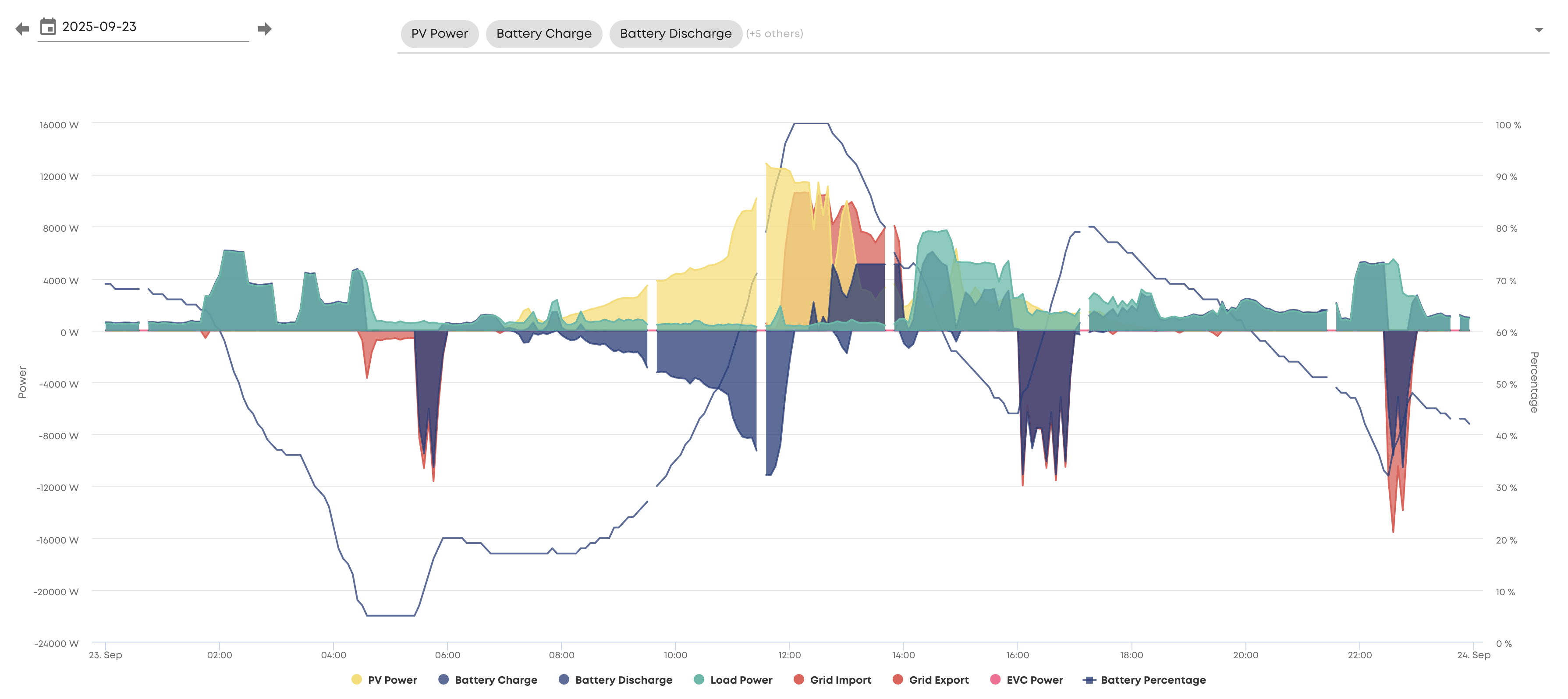Click the 16000 W axis label
Viewport: 1568px width, 699px height.
pos(59,125)
